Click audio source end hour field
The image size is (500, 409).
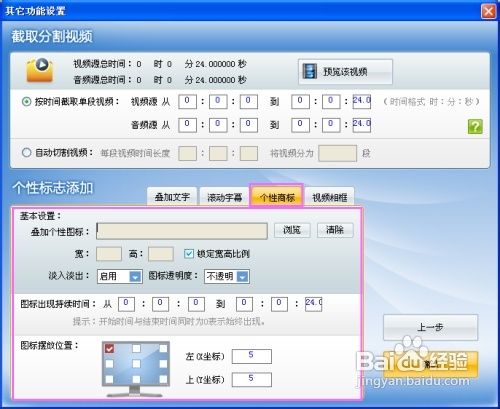pos(300,125)
